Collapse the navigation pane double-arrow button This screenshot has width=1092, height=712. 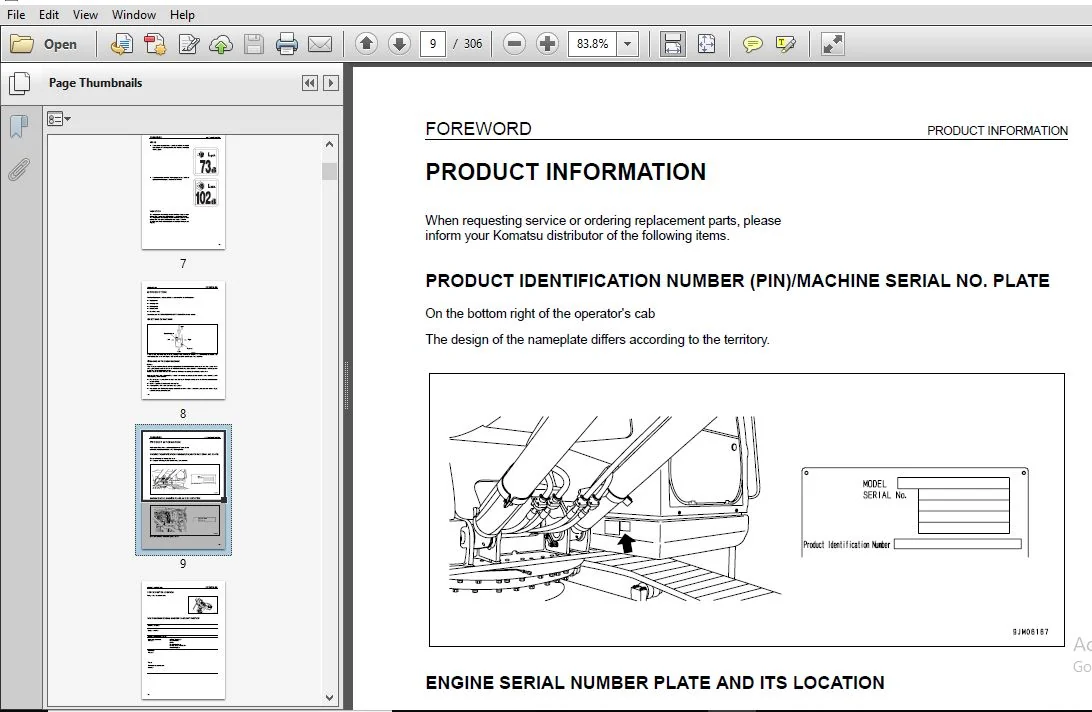click(x=310, y=83)
